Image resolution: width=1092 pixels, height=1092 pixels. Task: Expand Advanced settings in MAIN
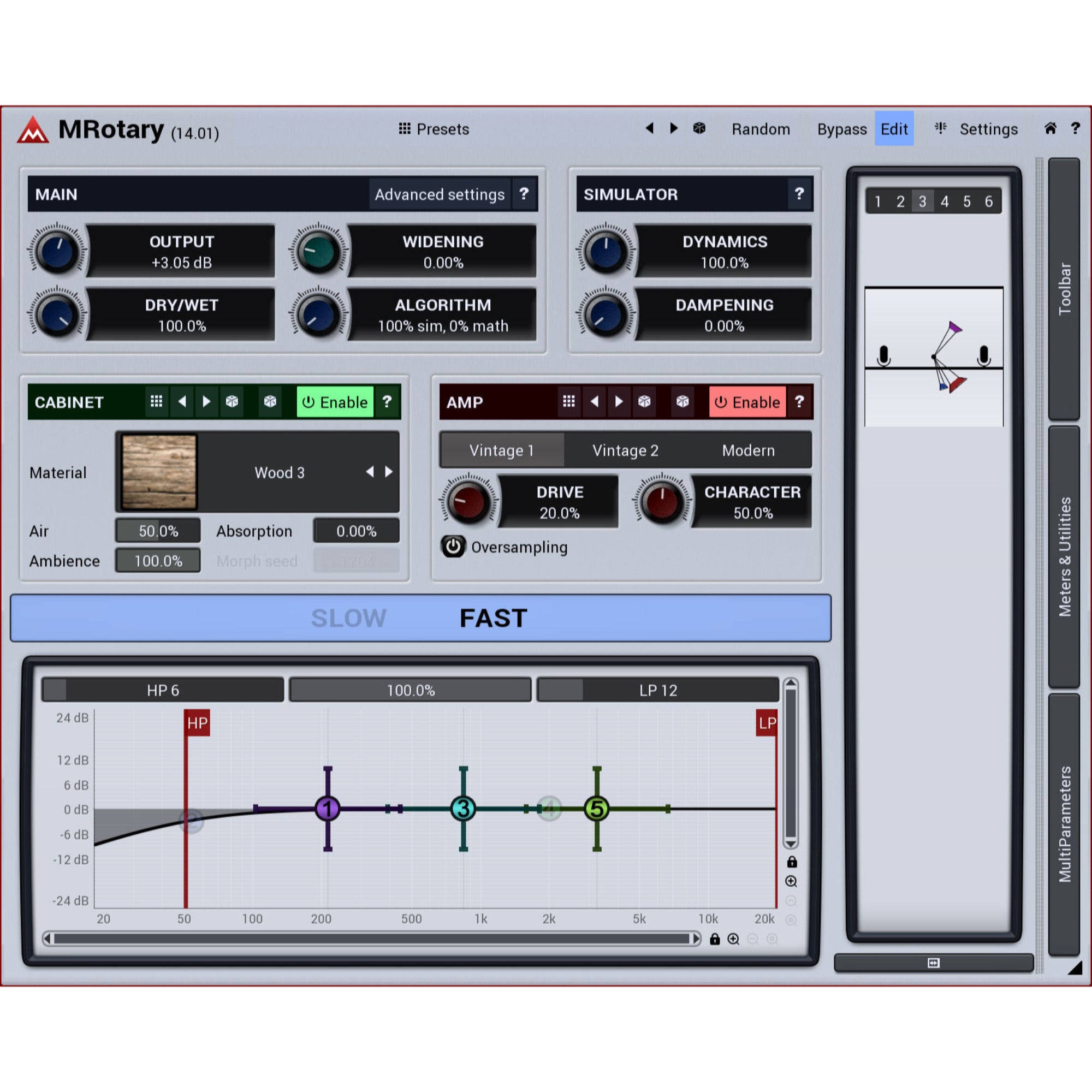(x=439, y=194)
